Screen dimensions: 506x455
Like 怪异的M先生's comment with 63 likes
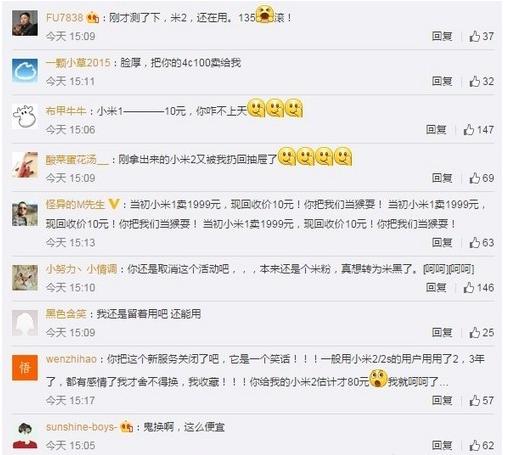click(474, 242)
